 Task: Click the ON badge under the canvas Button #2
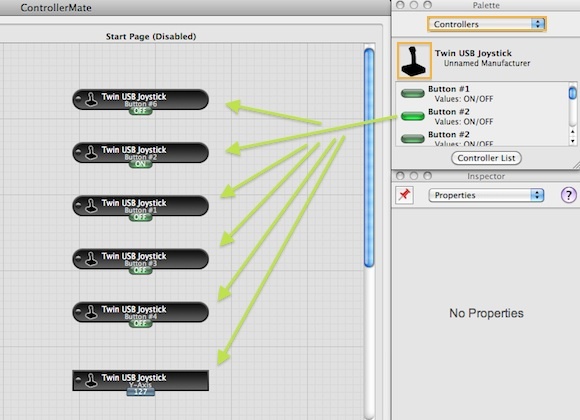140,164
